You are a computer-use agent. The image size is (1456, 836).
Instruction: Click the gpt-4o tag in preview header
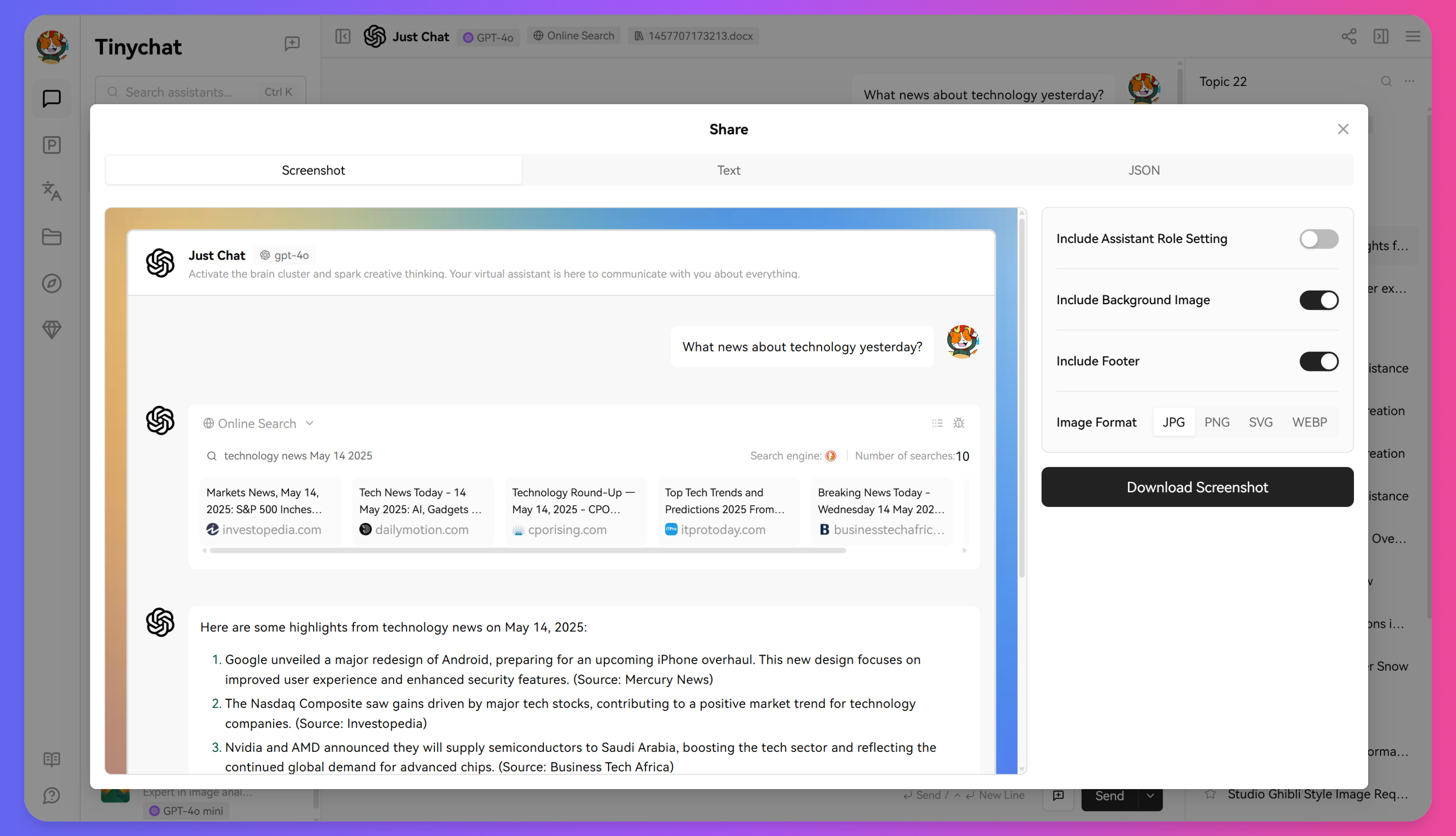click(x=284, y=255)
